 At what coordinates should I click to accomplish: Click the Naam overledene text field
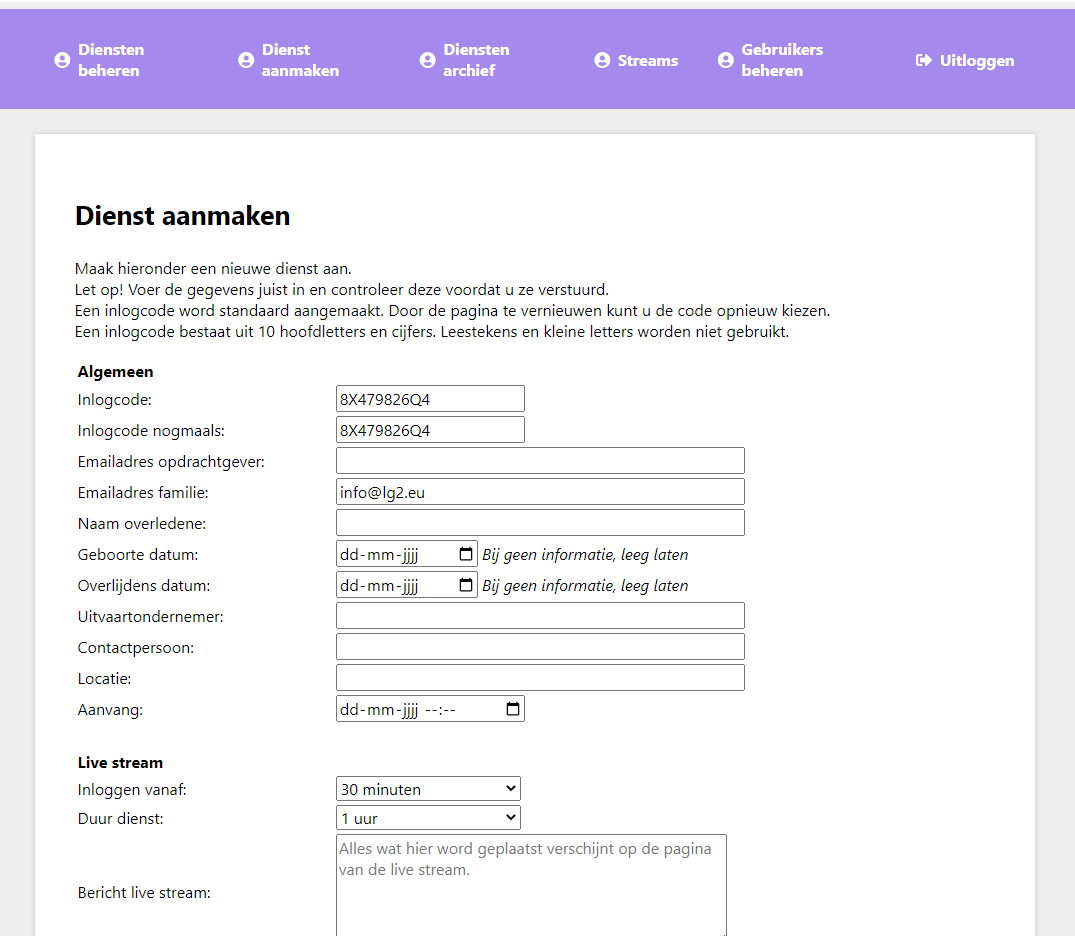[540, 523]
